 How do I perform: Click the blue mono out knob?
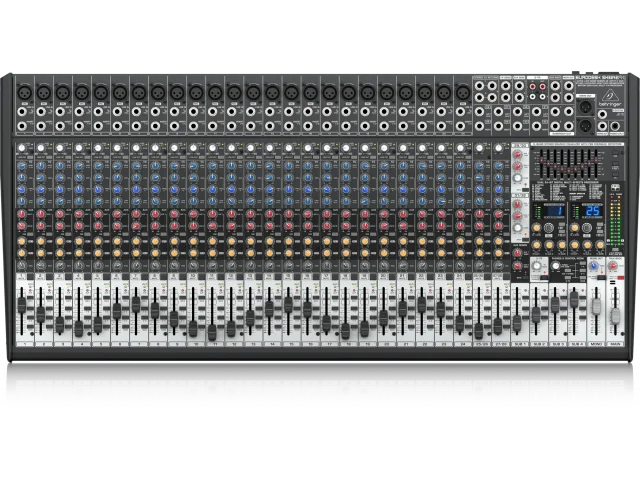click(x=594, y=267)
